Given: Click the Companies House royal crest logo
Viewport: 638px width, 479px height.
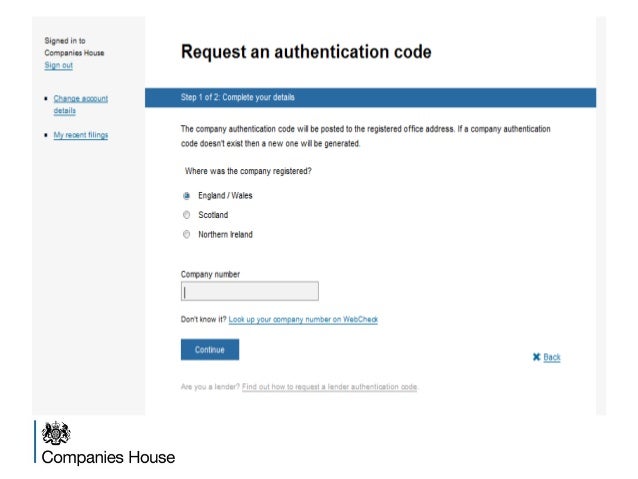Looking at the screenshot, I should click(x=56, y=434).
